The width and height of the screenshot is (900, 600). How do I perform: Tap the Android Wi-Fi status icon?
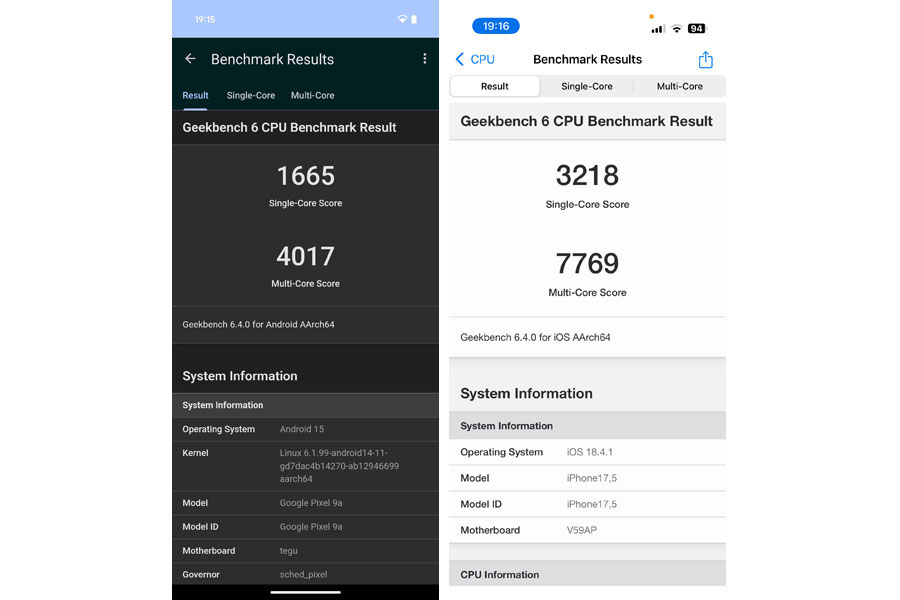pyautogui.click(x=402, y=20)
